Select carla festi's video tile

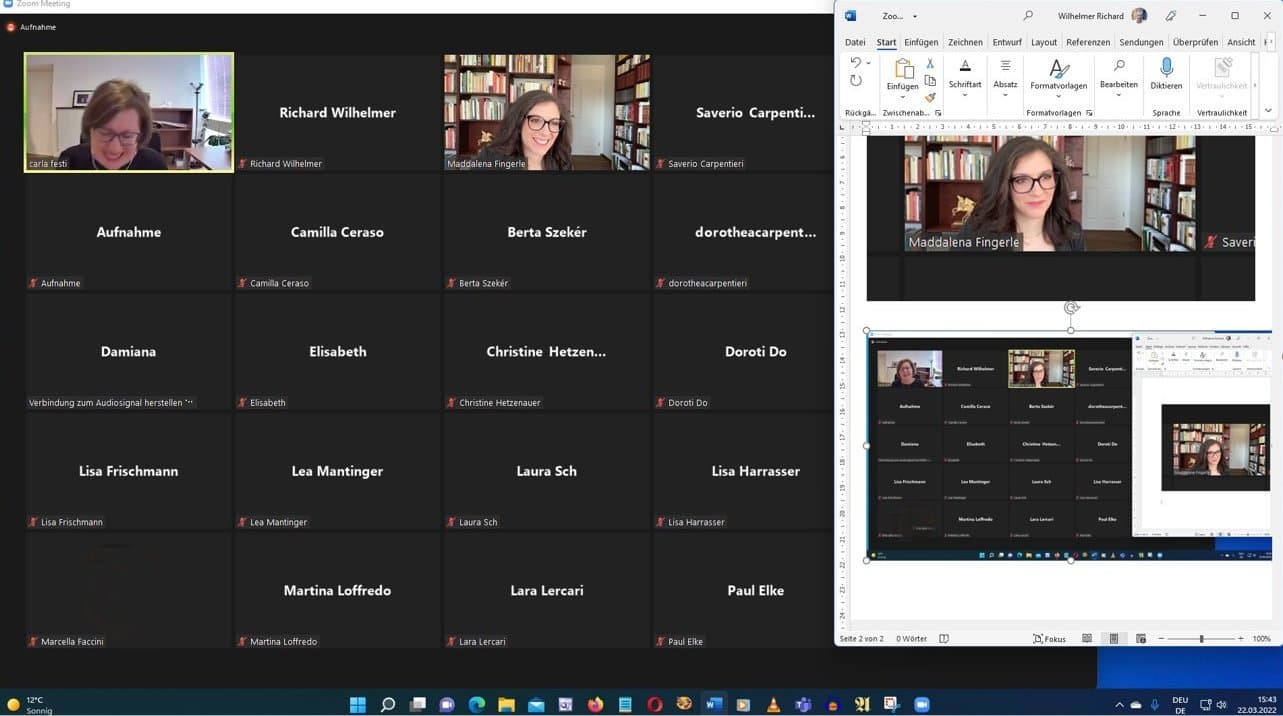[129, 112]
